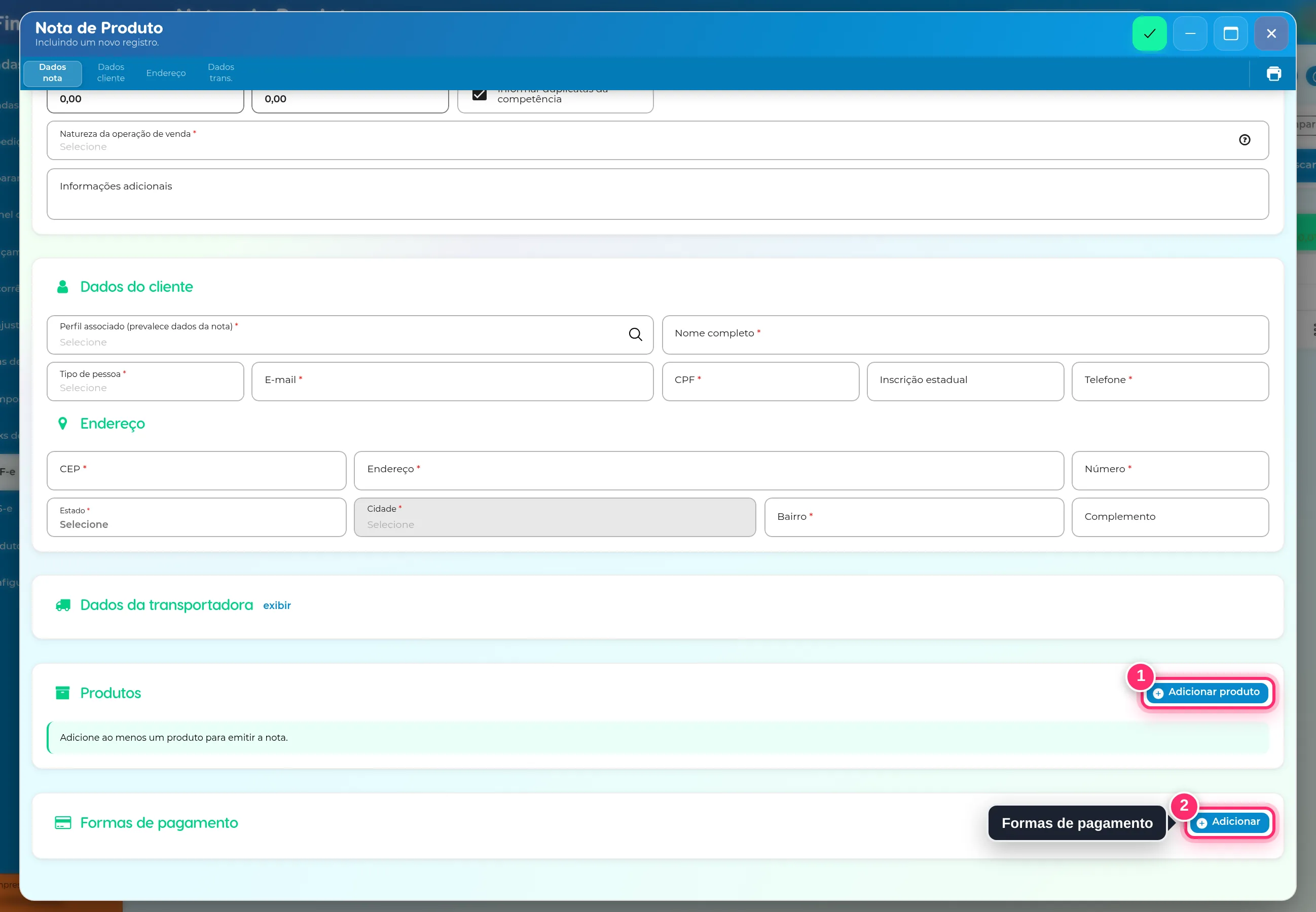Open the Cidade dropdown
This screenshot has width=1316, height=912.
coord(555,518)
